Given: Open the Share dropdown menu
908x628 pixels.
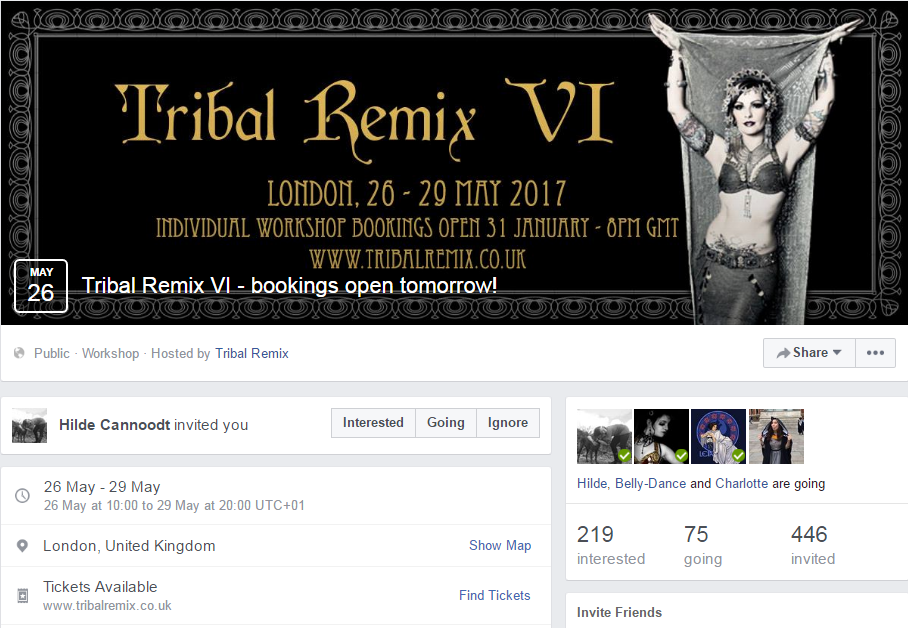Looking at the screenshot, I should coord(809,353).
